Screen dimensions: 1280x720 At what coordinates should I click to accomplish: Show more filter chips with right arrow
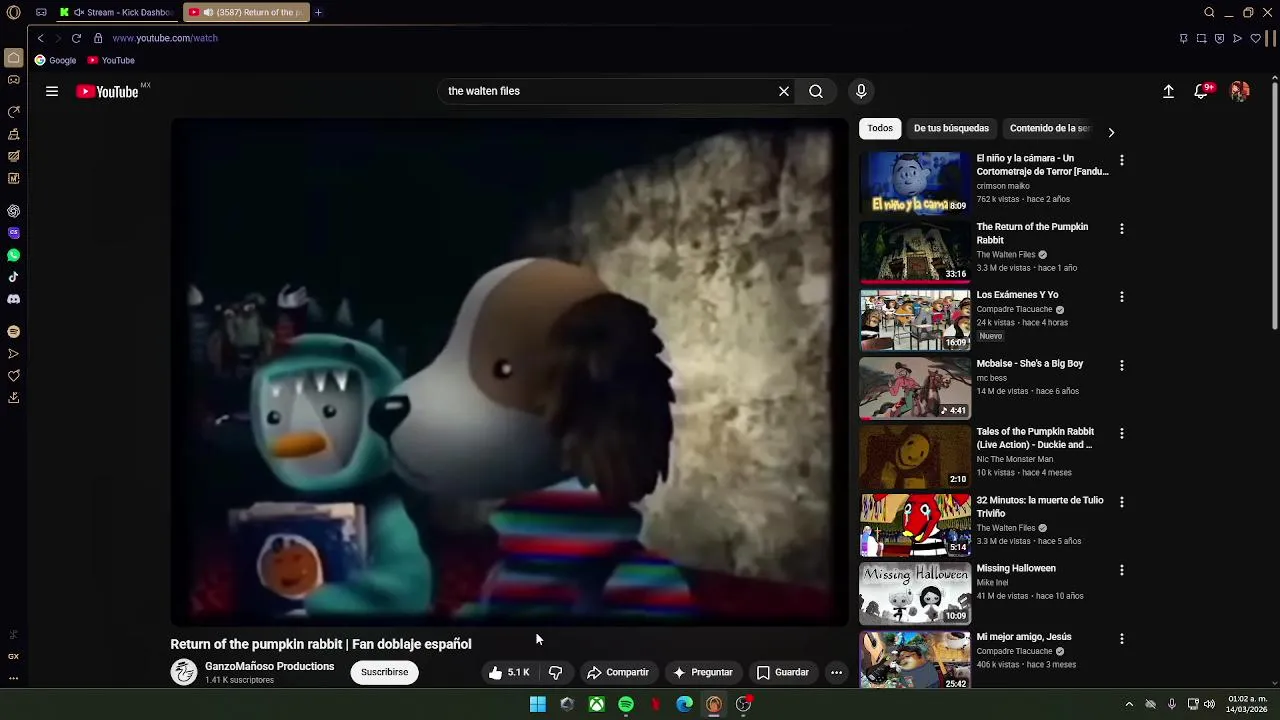point(1111,132)
